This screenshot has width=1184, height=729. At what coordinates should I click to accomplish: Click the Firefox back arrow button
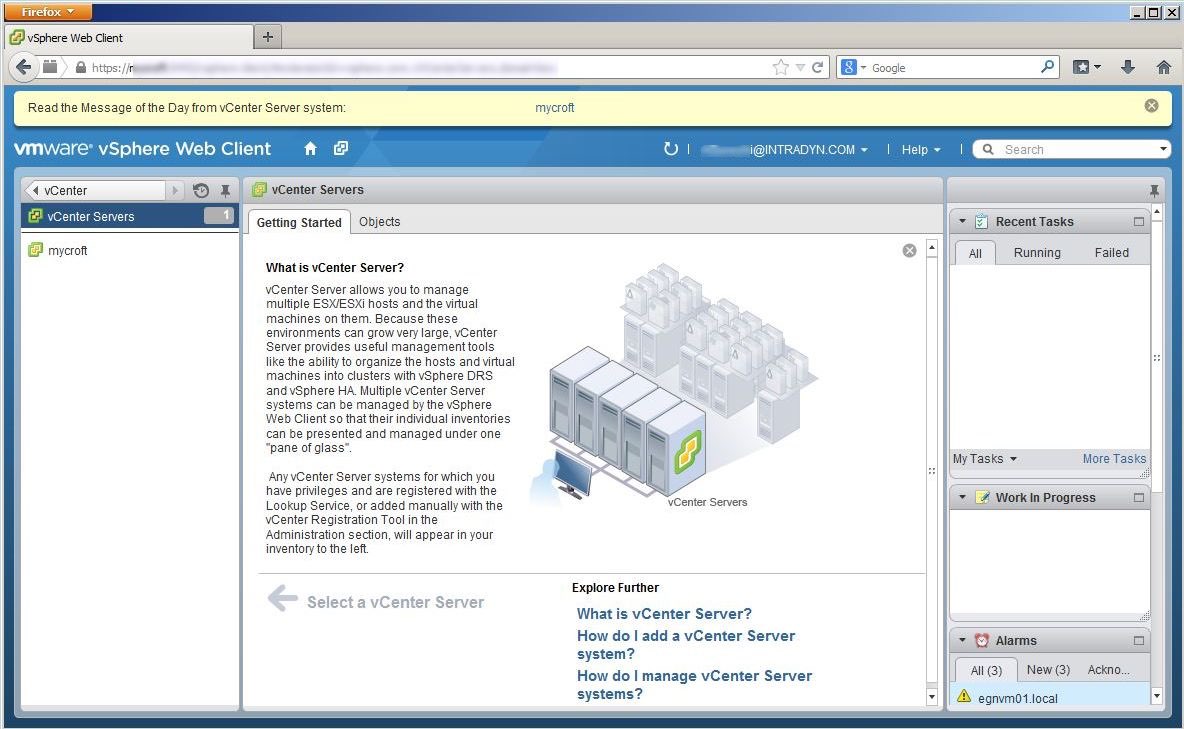click(23, 67)
